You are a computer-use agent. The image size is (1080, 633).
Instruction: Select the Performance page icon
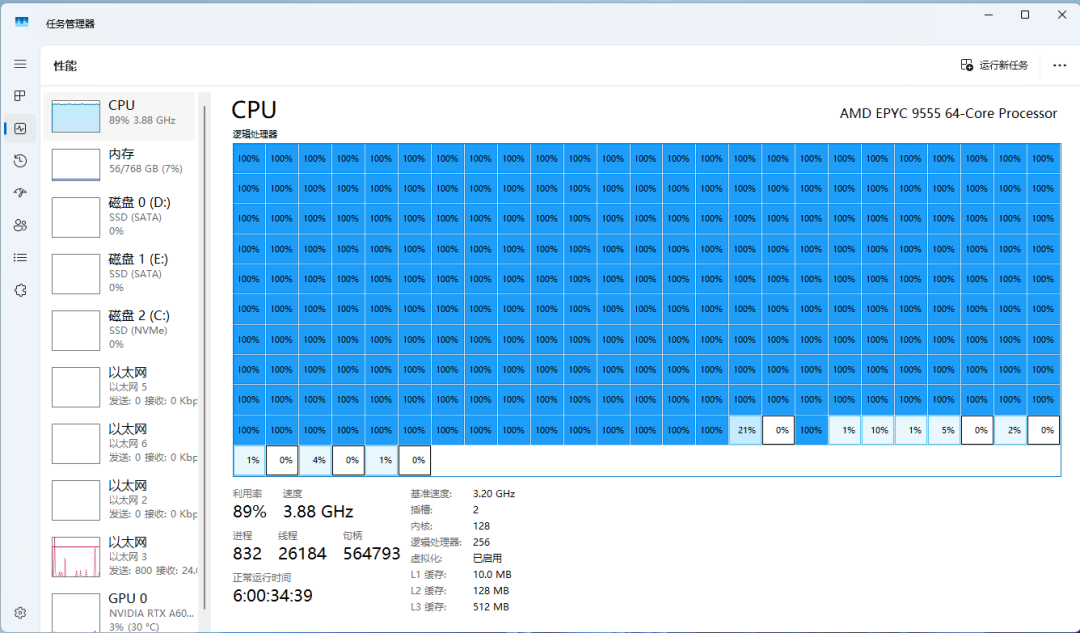point(20,129)
